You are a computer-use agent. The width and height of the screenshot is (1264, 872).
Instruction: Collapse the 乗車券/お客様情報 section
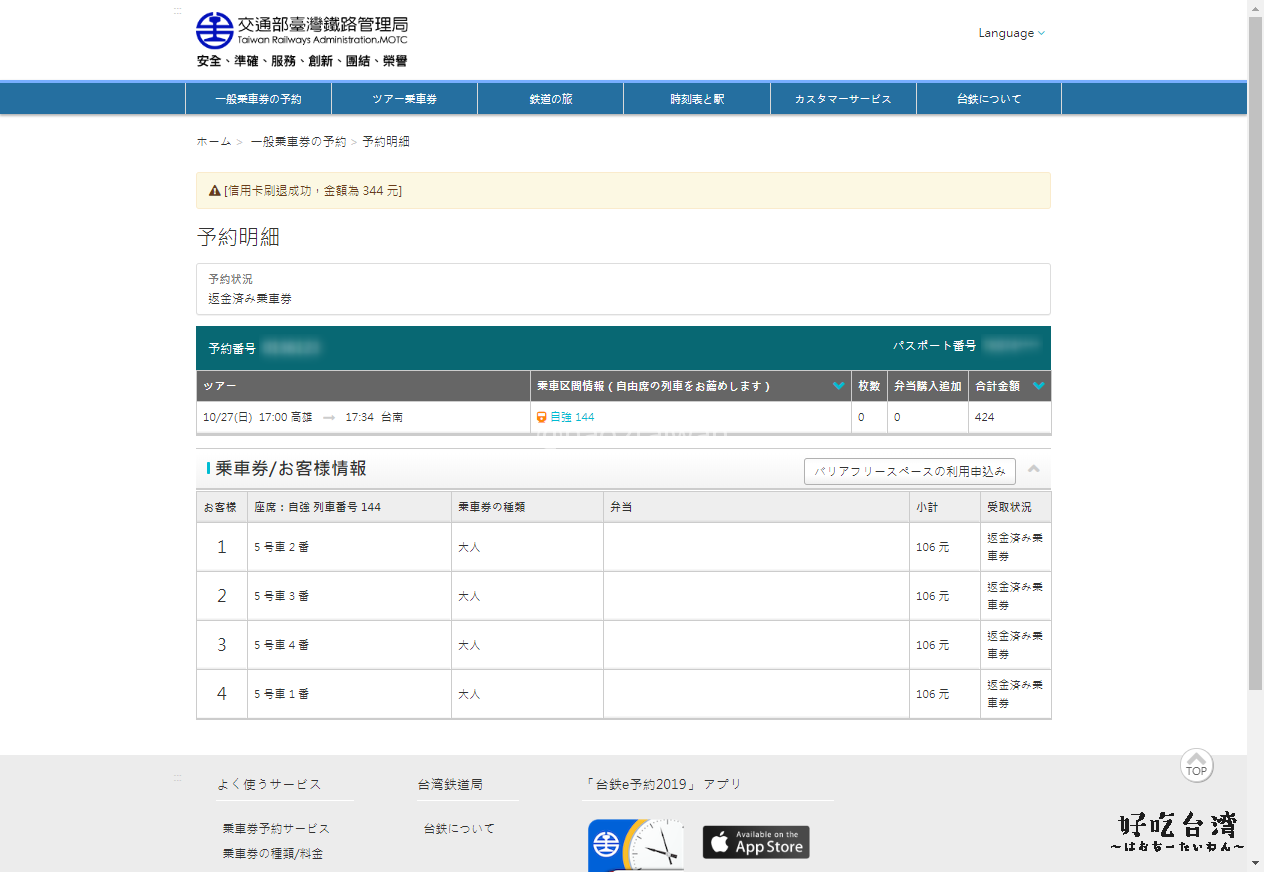1034,469
